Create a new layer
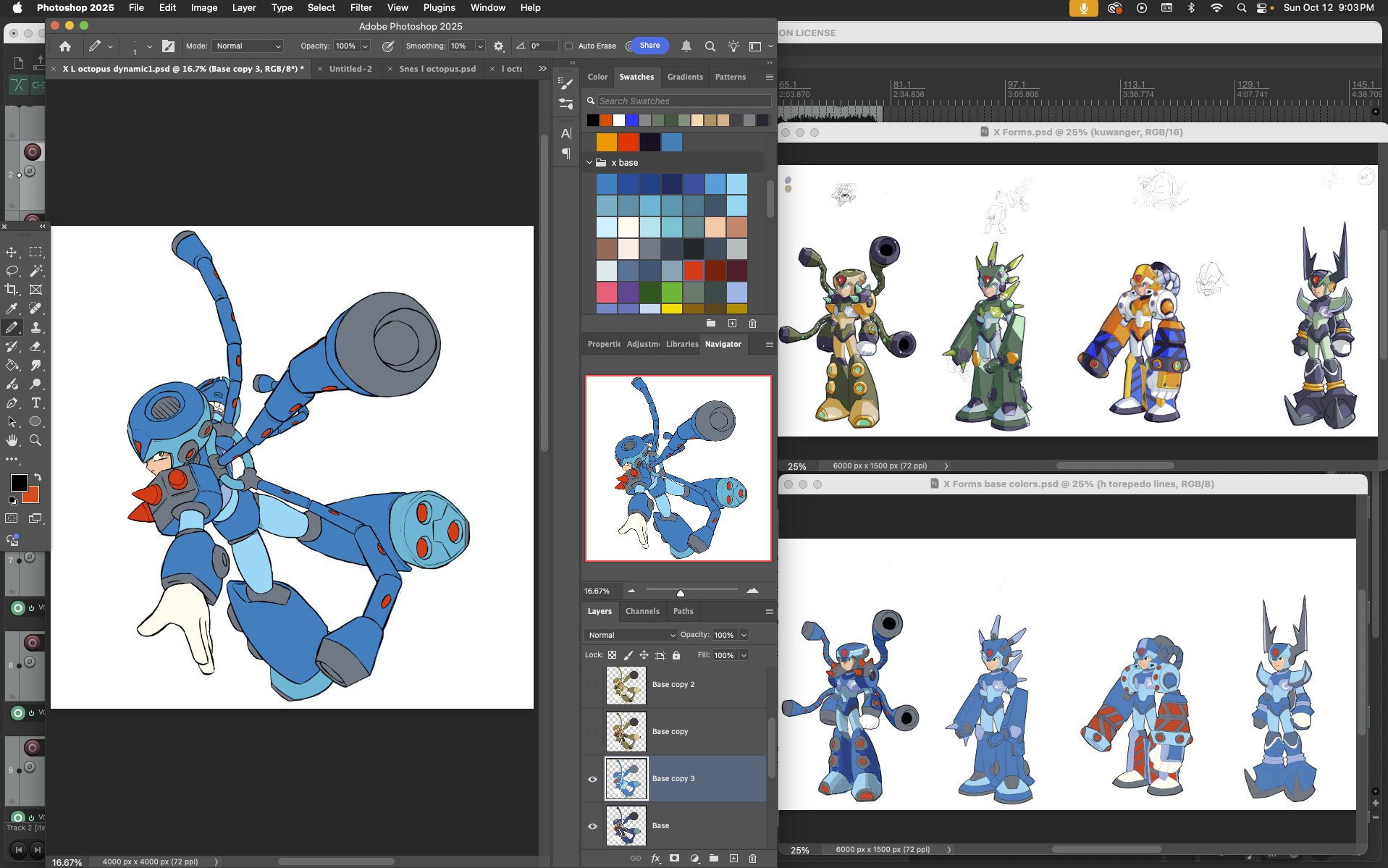 point(733,859)
